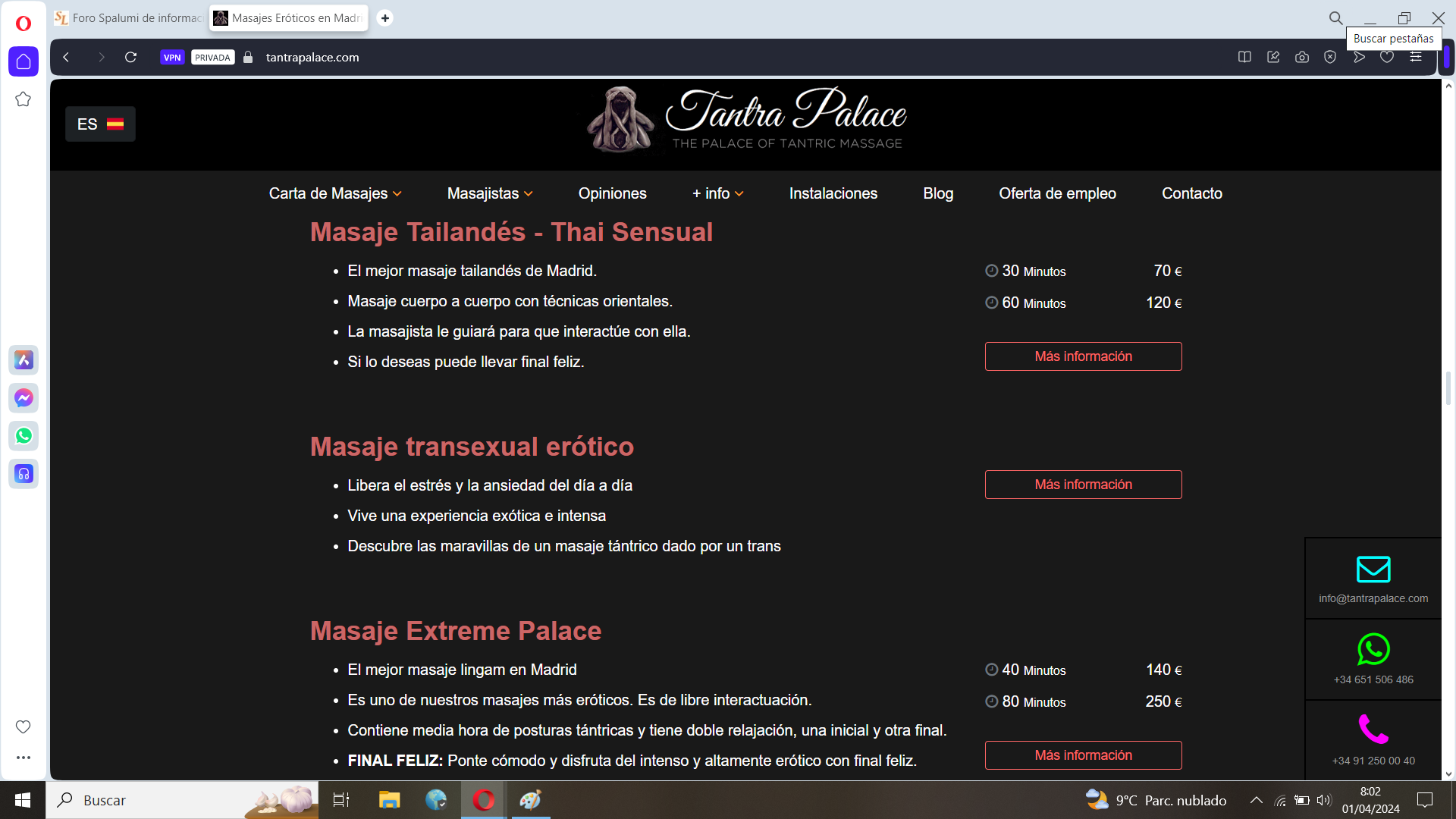Open the sidebar heart pinboards icon
Viewport: 1456px width, 819px height.
pos(24,726)
